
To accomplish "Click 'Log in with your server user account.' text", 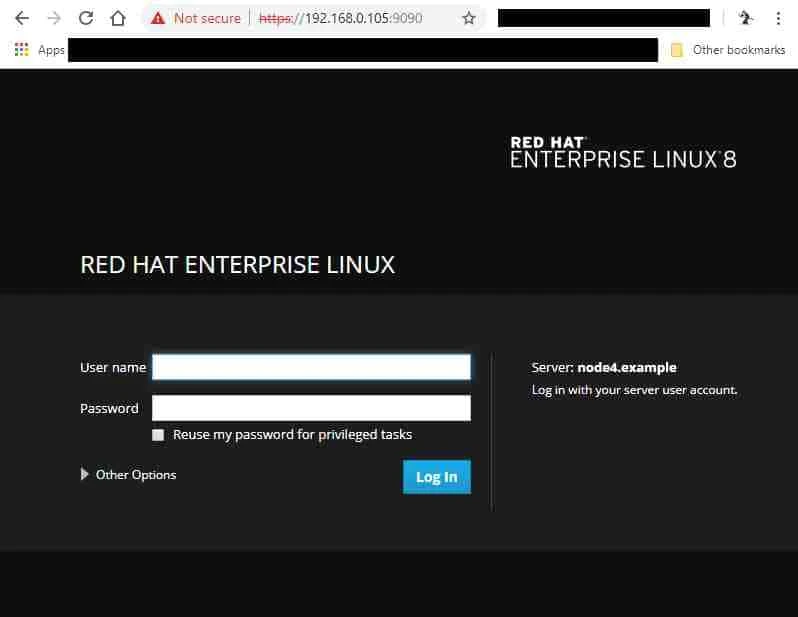I will click(634, 390).
